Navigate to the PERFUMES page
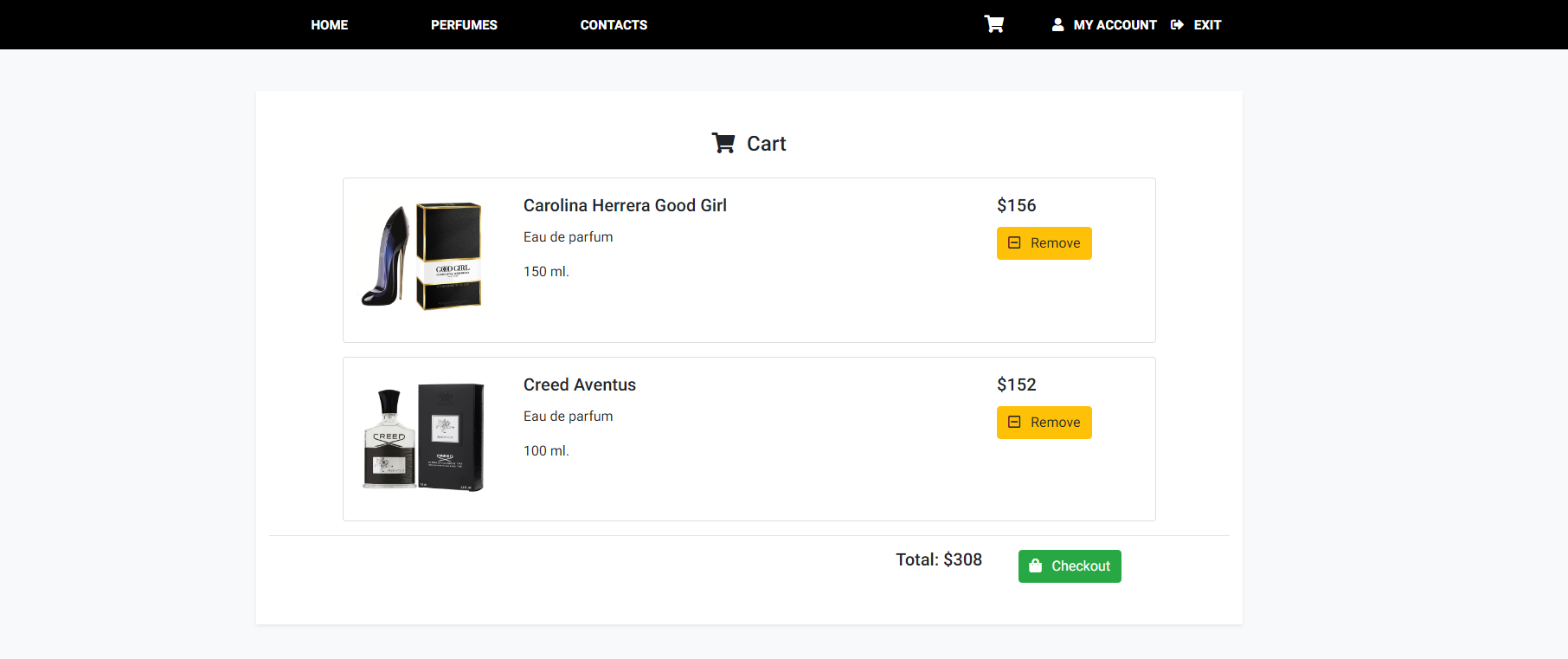Screen dimensions: 1568x659 (x=464, y=24)
